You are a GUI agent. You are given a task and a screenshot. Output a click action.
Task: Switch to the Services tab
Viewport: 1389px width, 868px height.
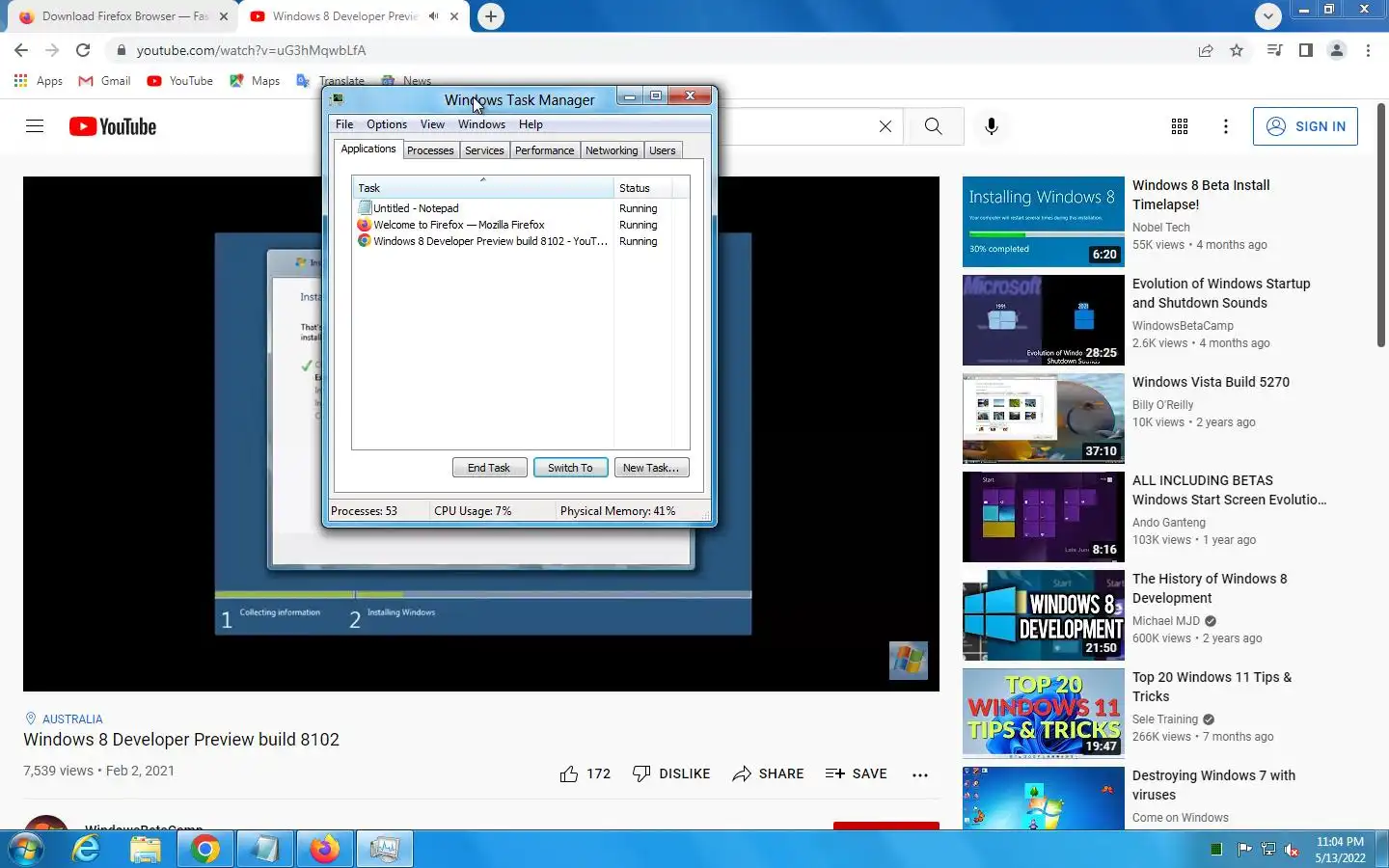click(484, 150)
